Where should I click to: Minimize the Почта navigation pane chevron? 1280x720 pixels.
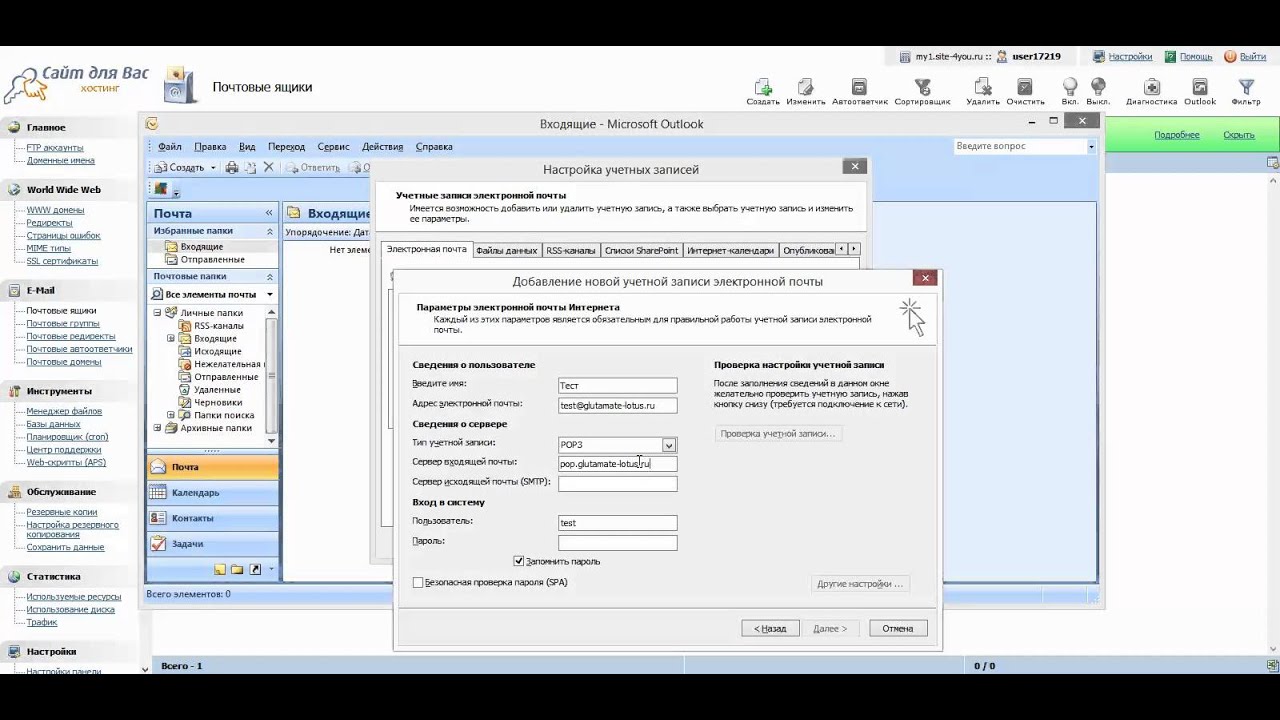pos(269,213)
